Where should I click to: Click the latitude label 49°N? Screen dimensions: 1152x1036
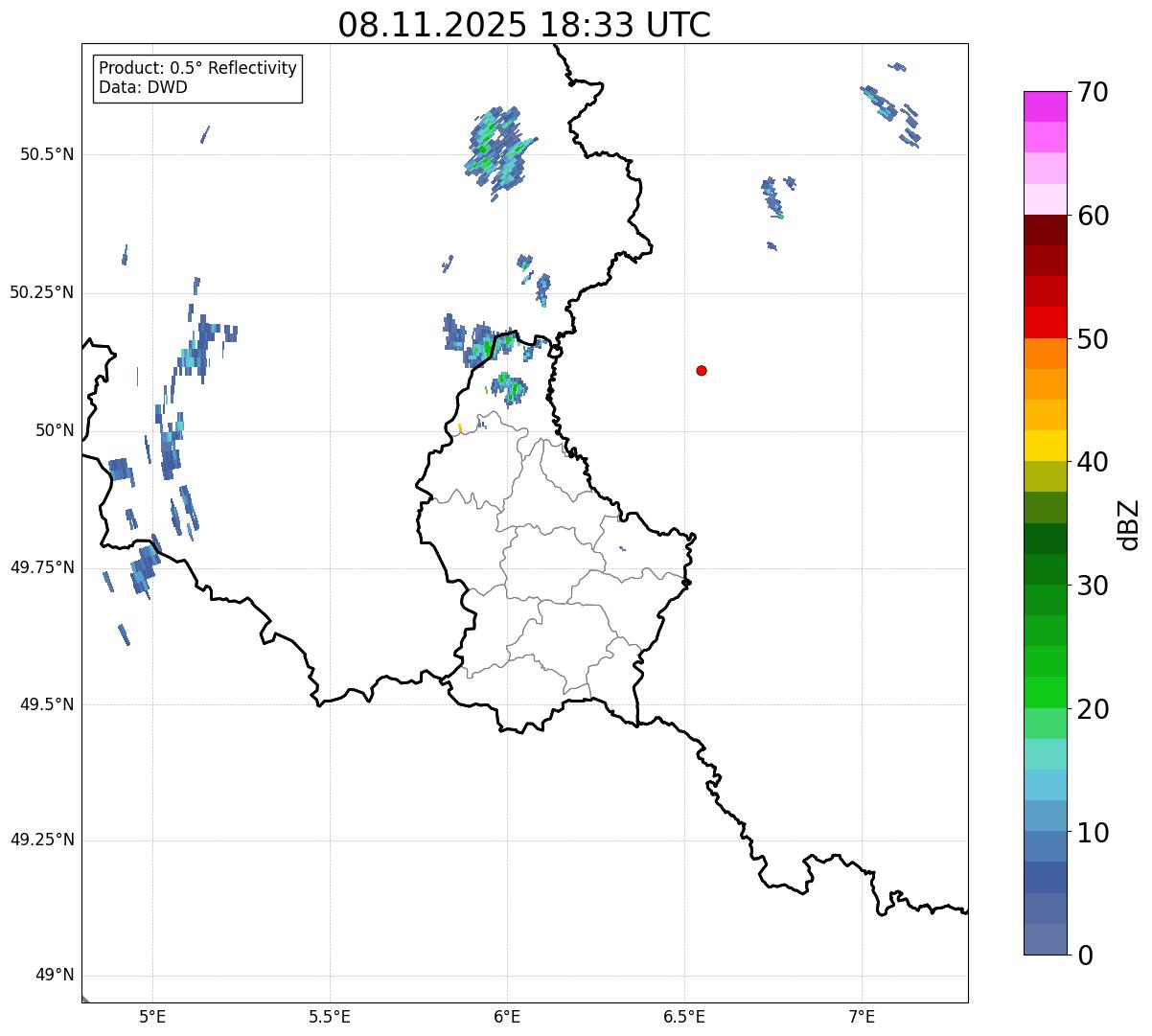click(x=55, y=976)
